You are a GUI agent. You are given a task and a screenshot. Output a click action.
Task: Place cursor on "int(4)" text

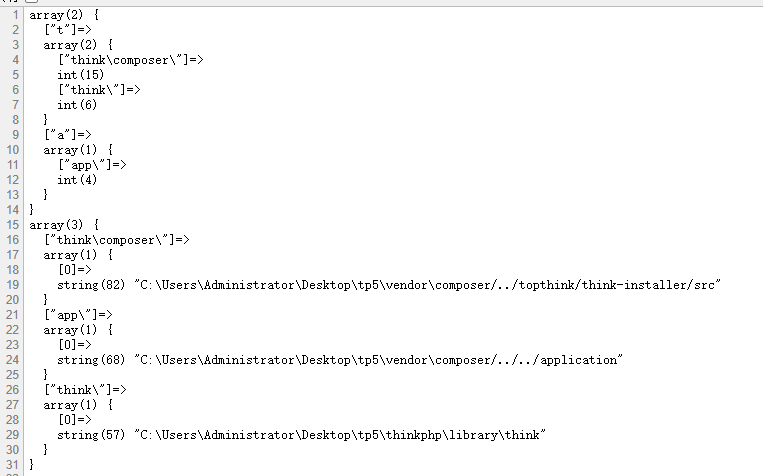point(77,180)
